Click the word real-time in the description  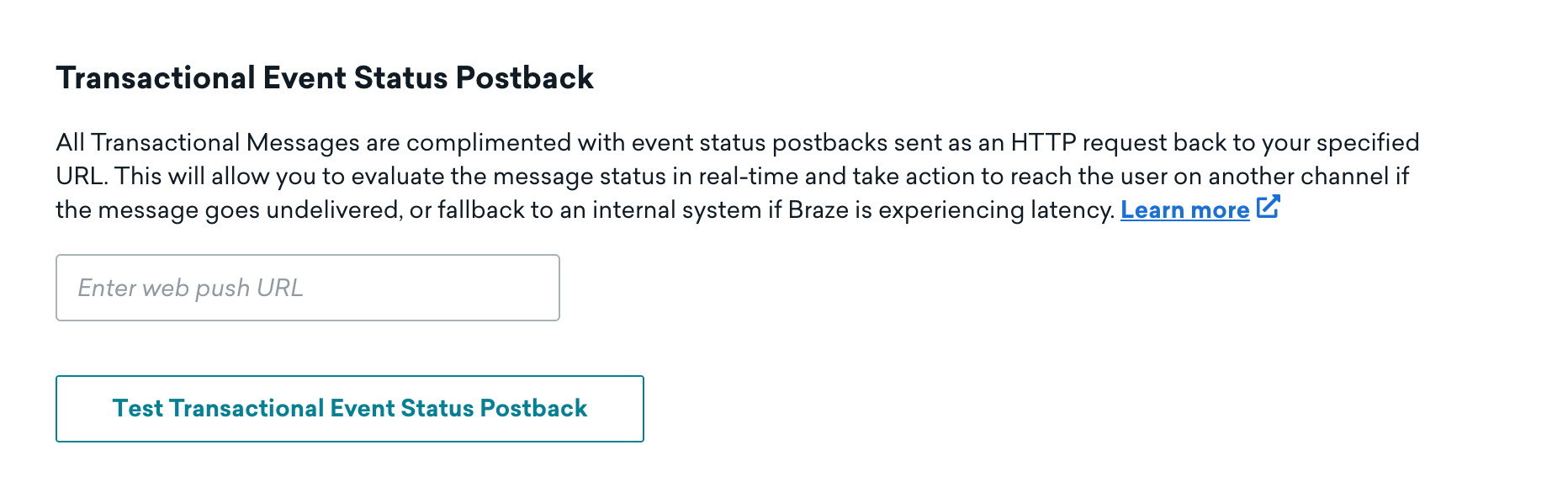pyautogui.click(x=748, y=177)
